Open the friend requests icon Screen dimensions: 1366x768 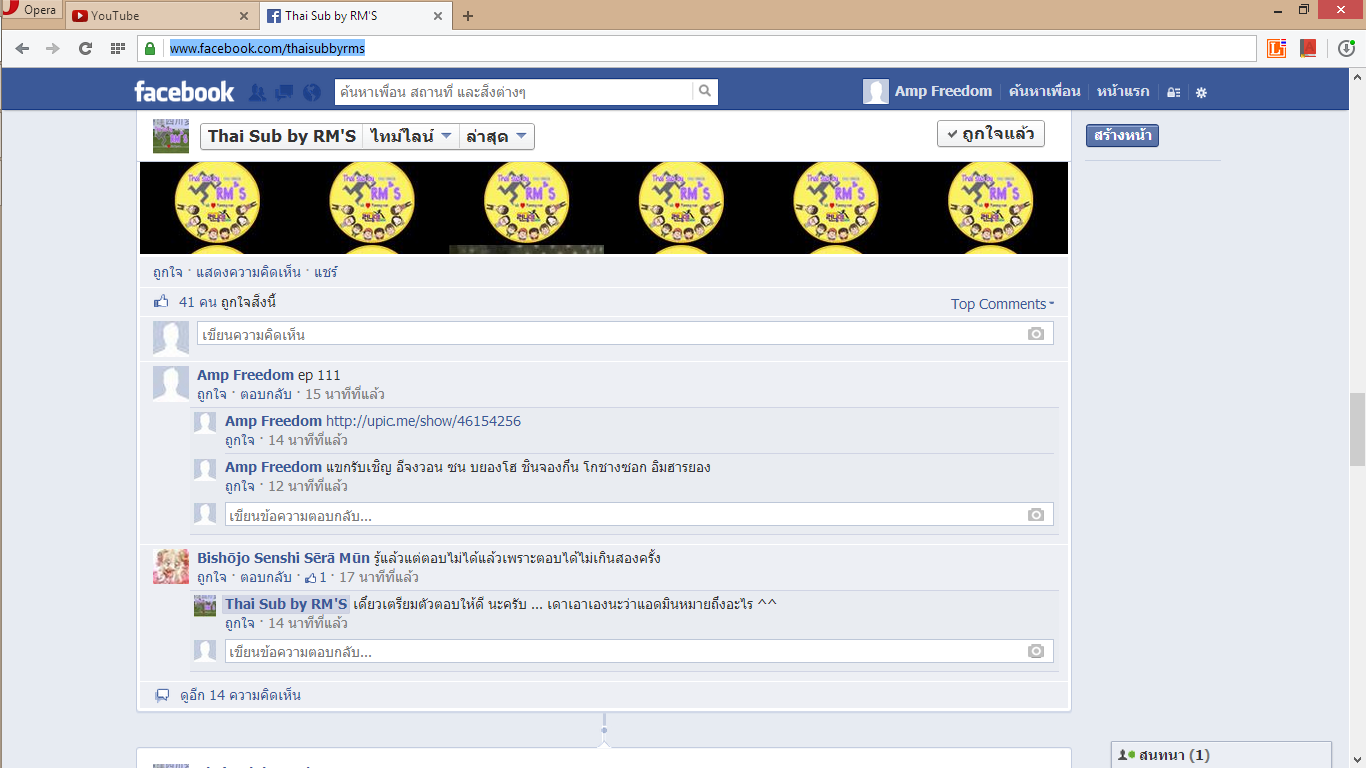[257, 92]
